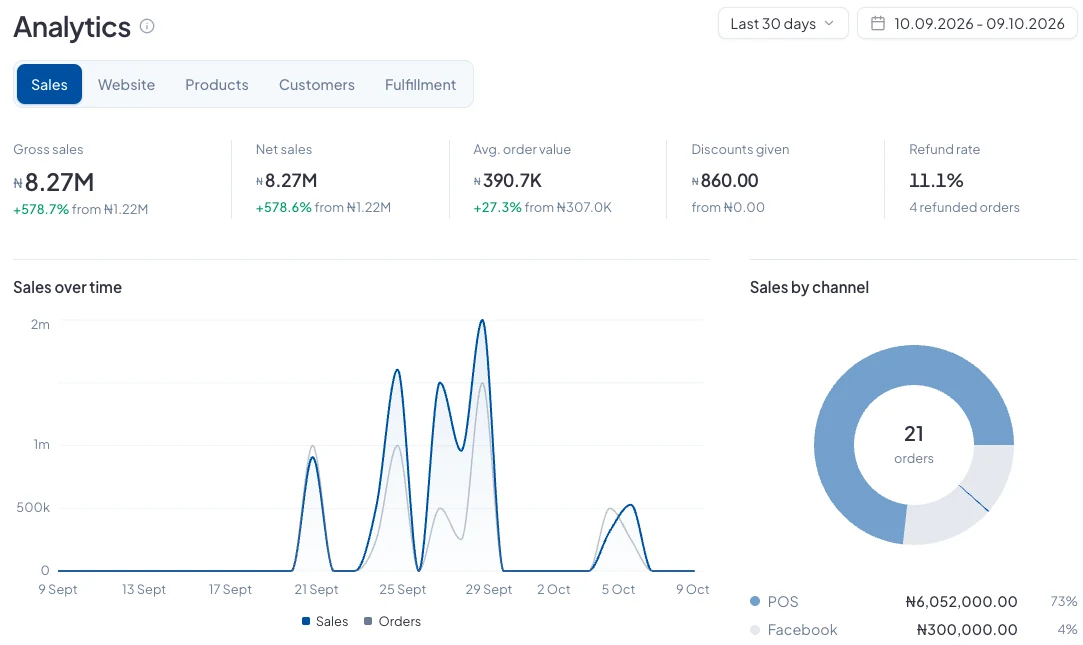This screenshot has width=1083, height=645.
Task: Click the Gross sales ₦8.27M value
Action: (x=54, y=182)
